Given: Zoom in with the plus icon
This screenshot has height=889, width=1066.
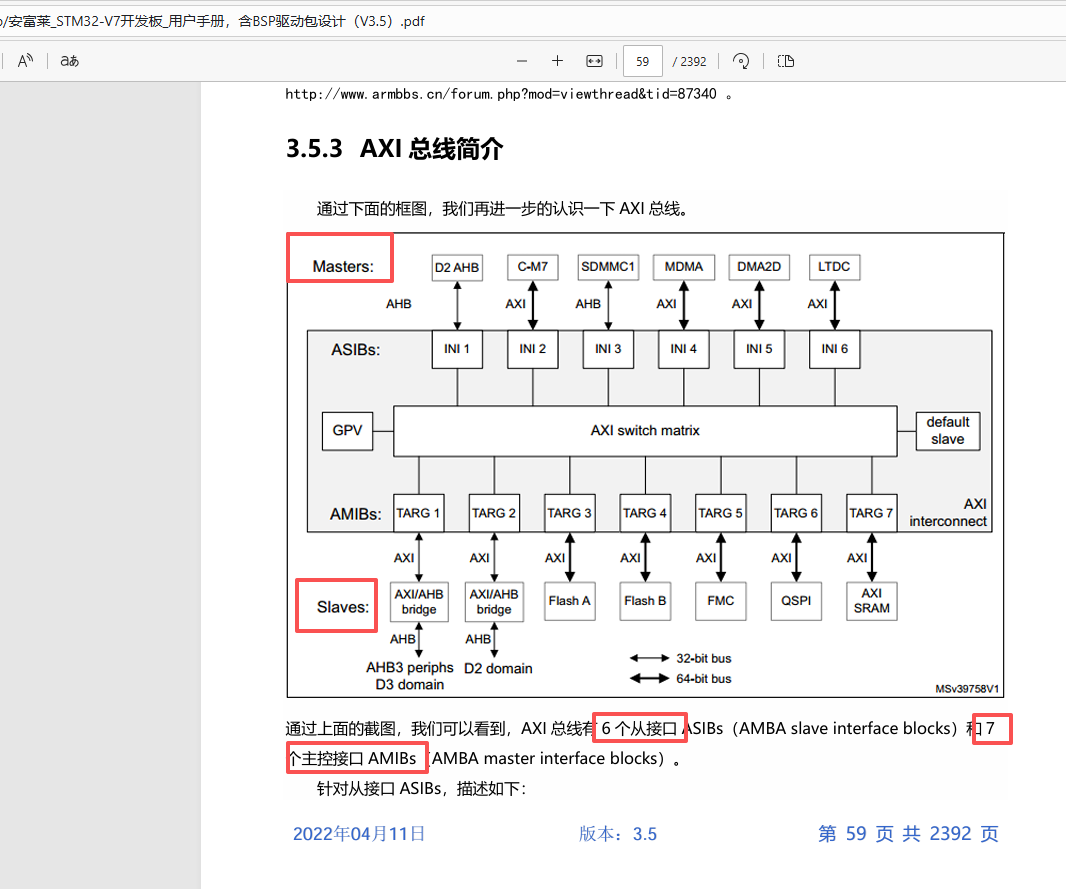Looking at the screenshot, I should click(x=557, y=61).
